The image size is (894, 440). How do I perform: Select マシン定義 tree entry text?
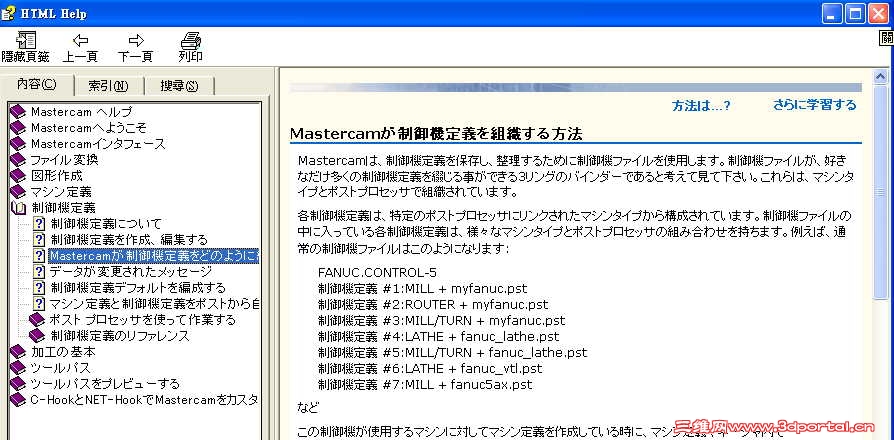(x=61, y=192)
